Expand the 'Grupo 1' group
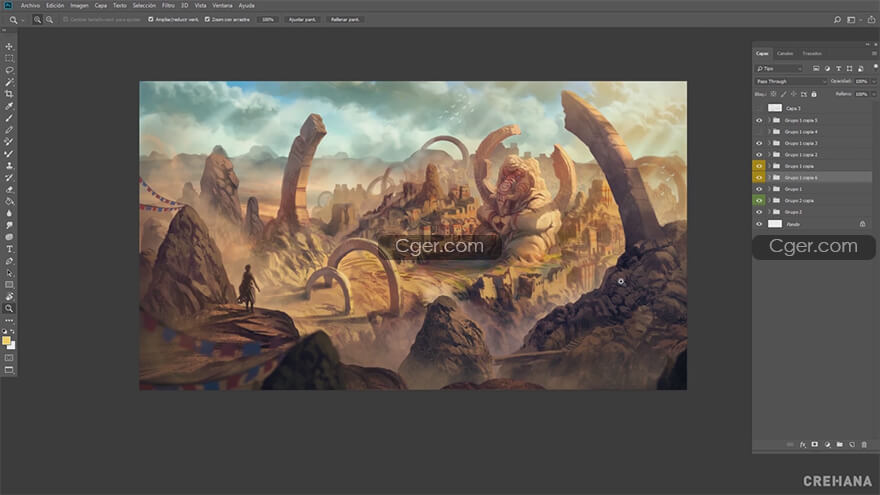The width and height of the screenshot is (880, 495). pyautogui.click(x=769, y=189)
